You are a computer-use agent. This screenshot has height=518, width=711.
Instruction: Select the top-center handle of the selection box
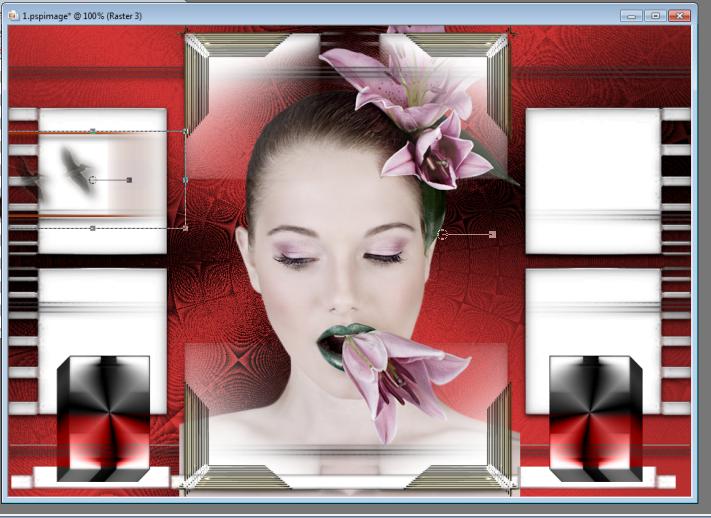93,132
